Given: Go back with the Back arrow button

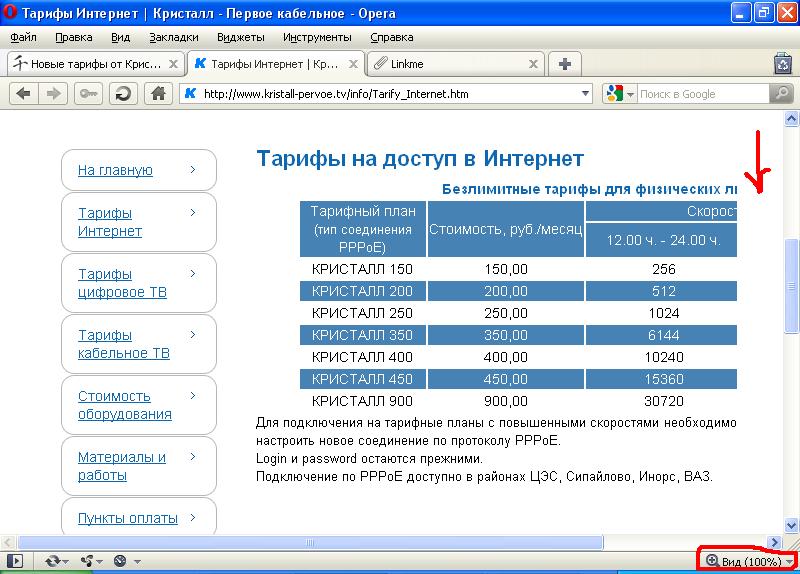Looking at the screenshot, I should point(23,94).
